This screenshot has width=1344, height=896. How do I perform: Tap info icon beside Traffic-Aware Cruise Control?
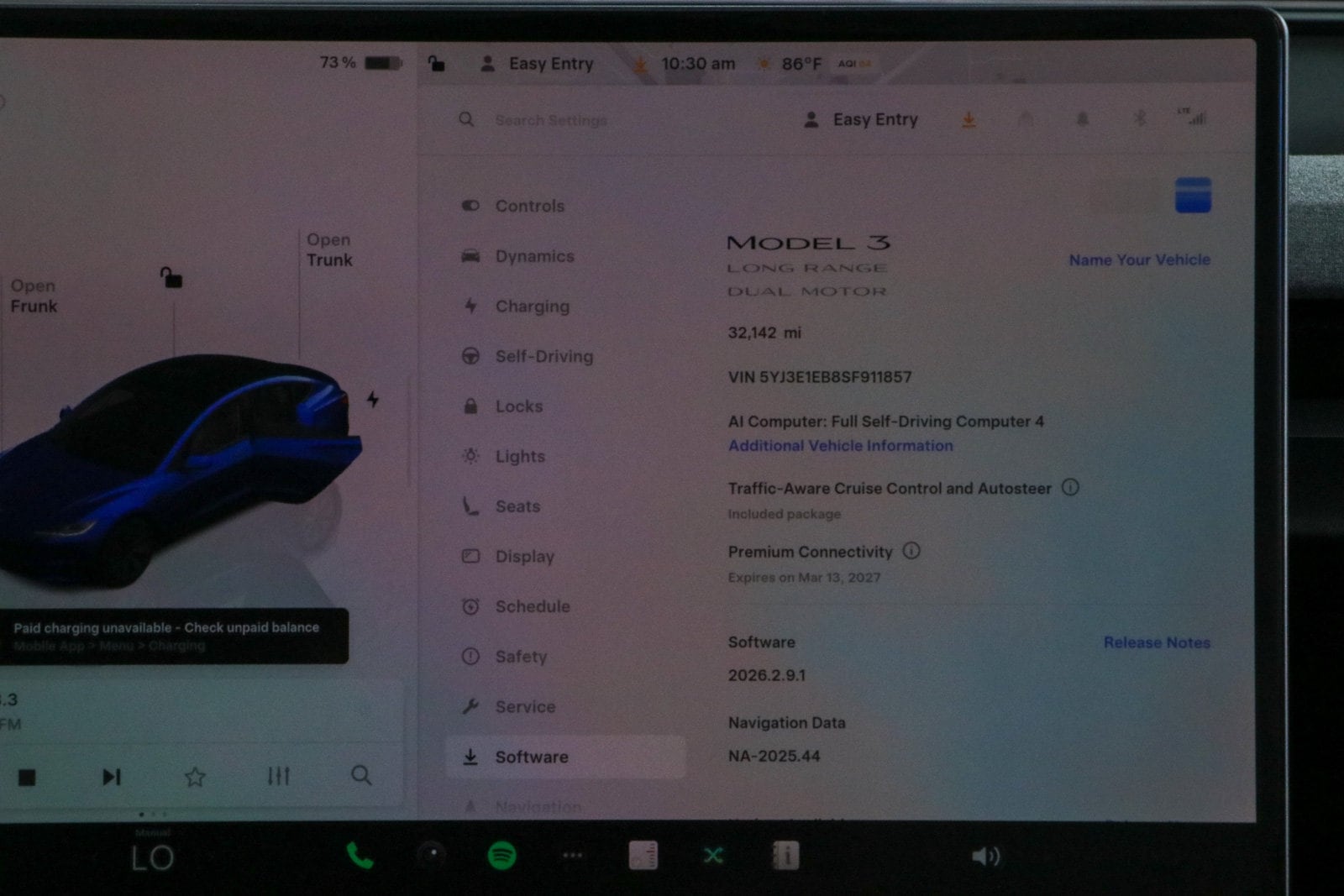click(1070, 487)
